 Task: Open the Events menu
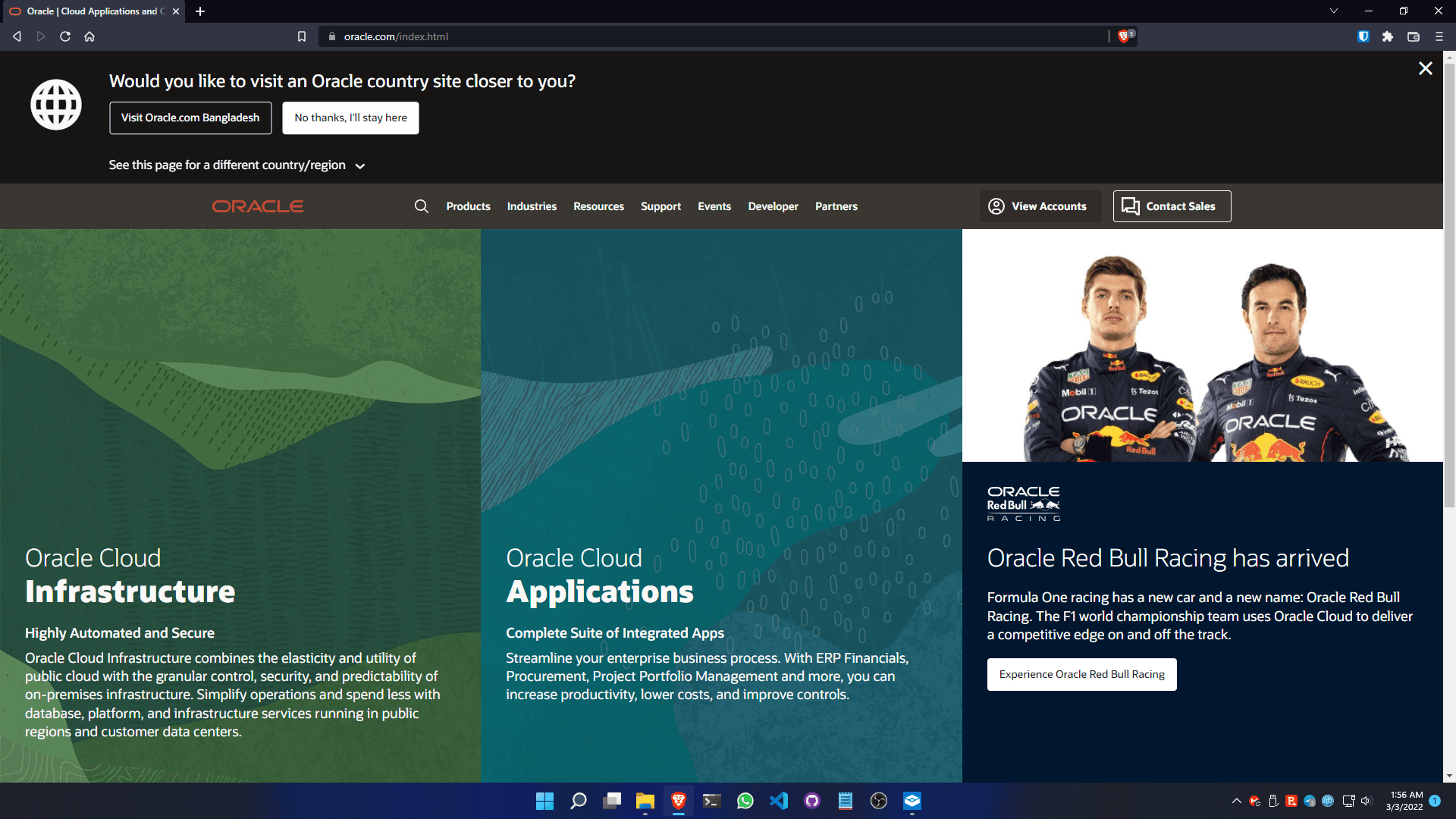[x=714, y=206]
